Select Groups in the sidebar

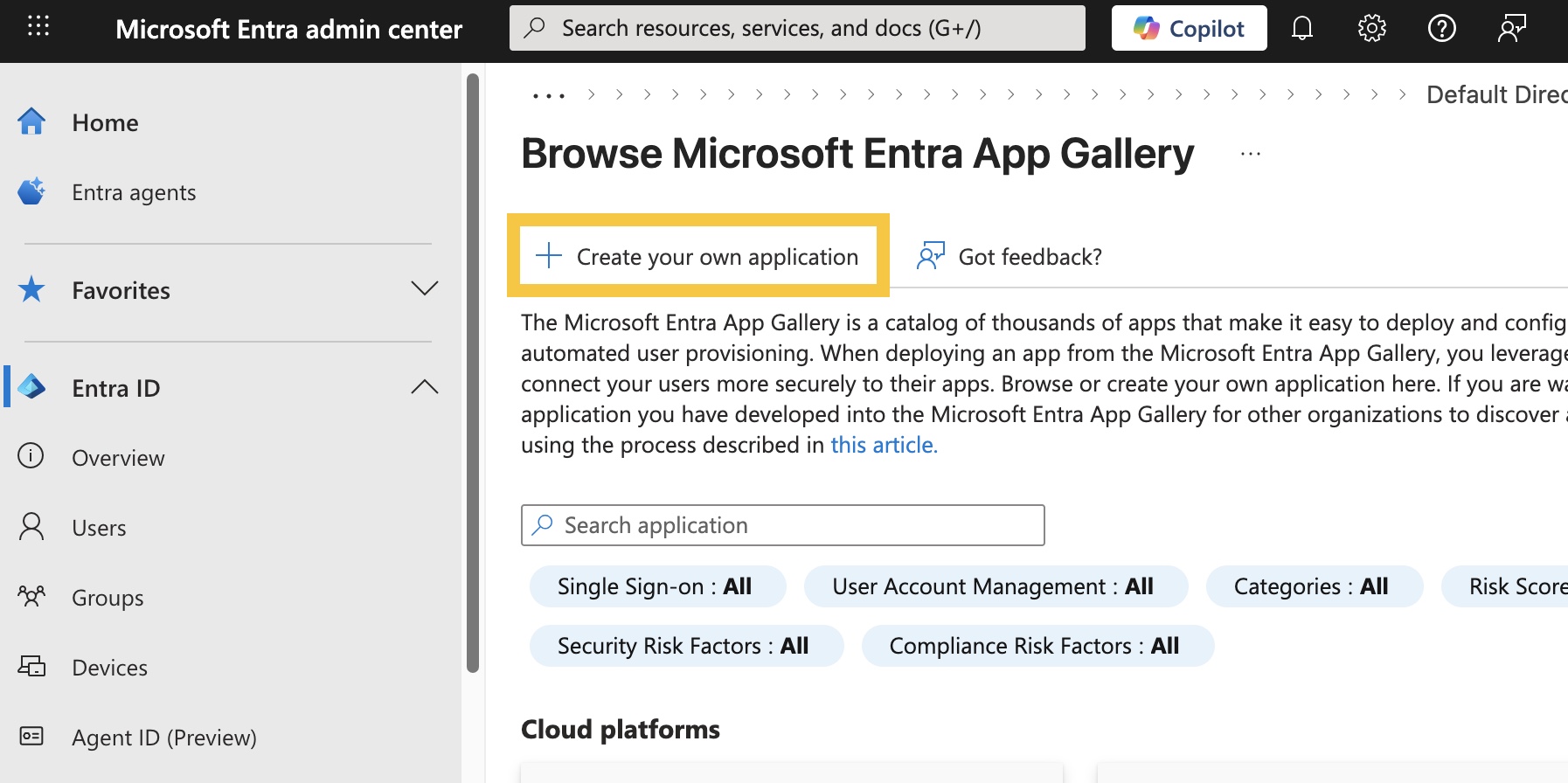coord(108,598)
